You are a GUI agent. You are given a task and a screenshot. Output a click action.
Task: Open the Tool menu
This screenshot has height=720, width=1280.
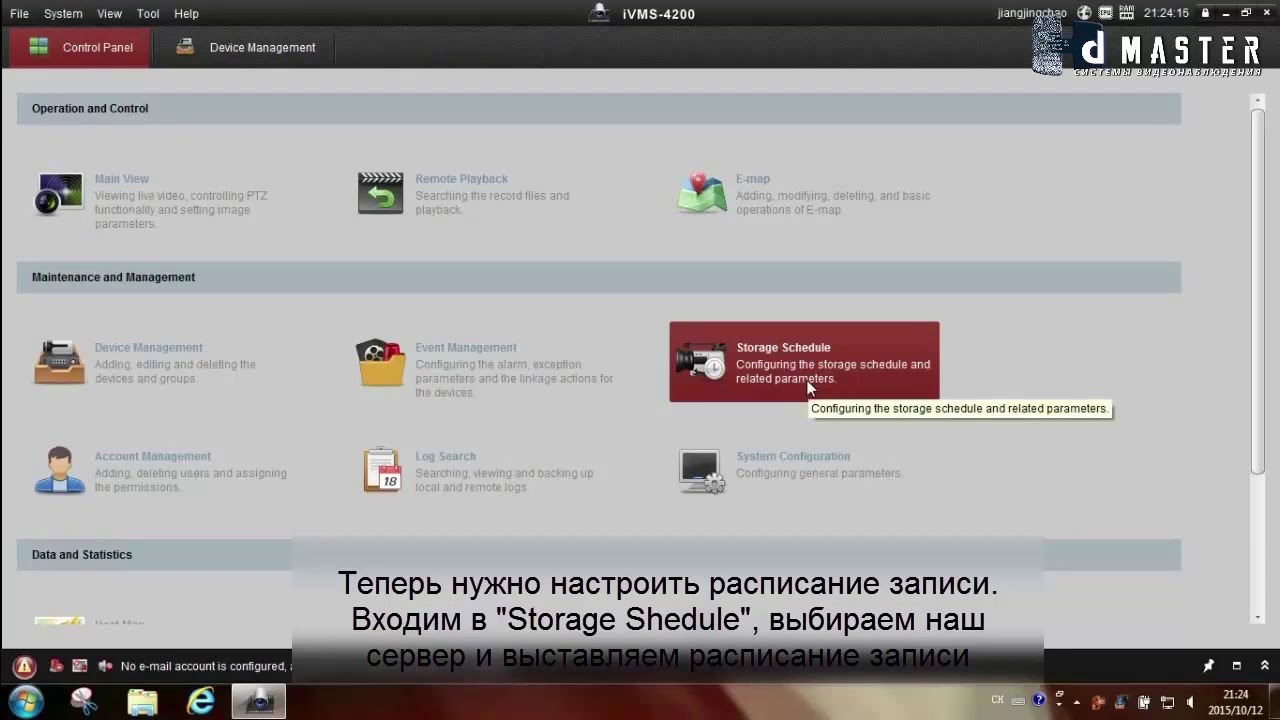point(148,14)
